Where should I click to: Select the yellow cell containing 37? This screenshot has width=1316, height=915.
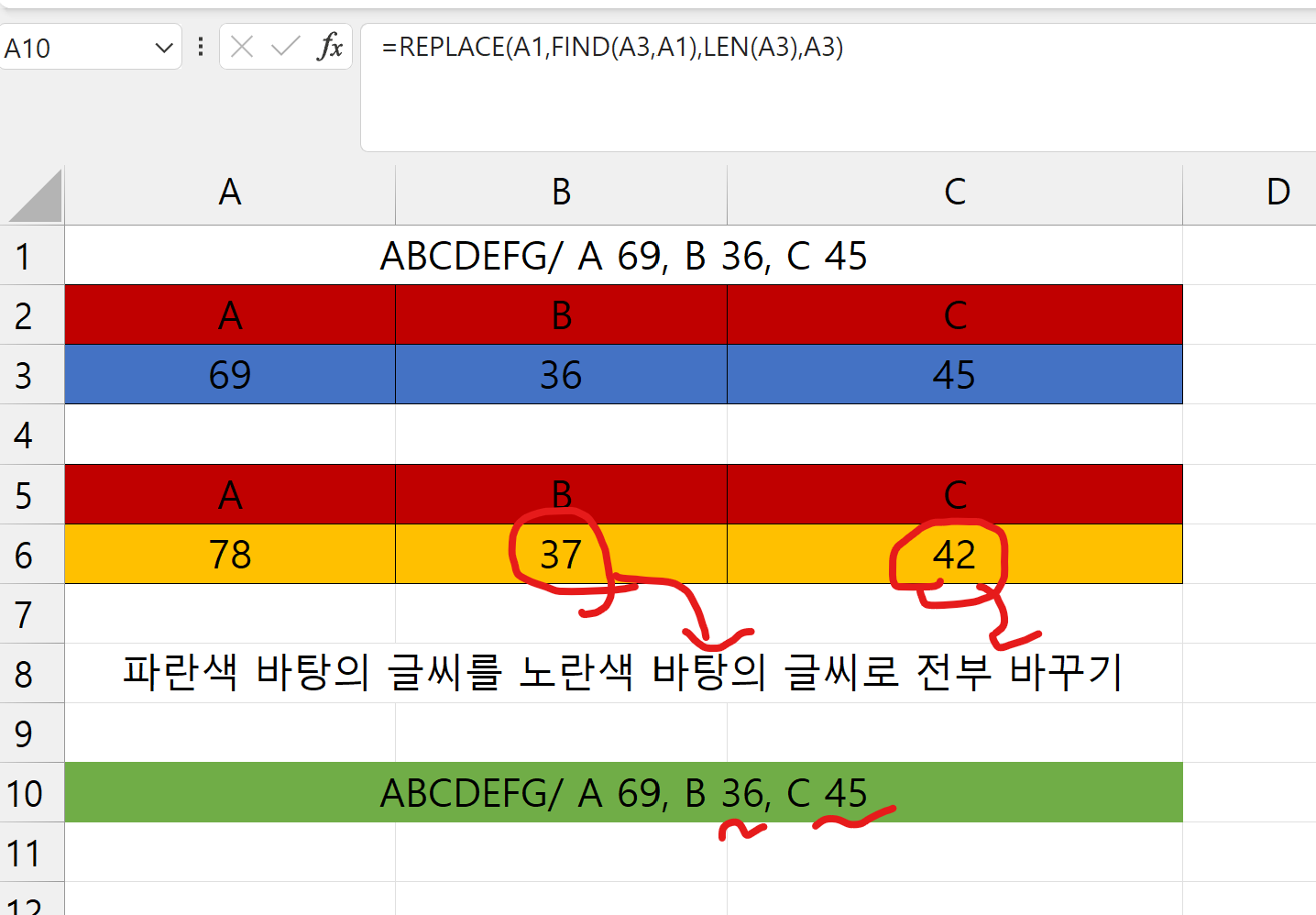[x=561, y=555]
